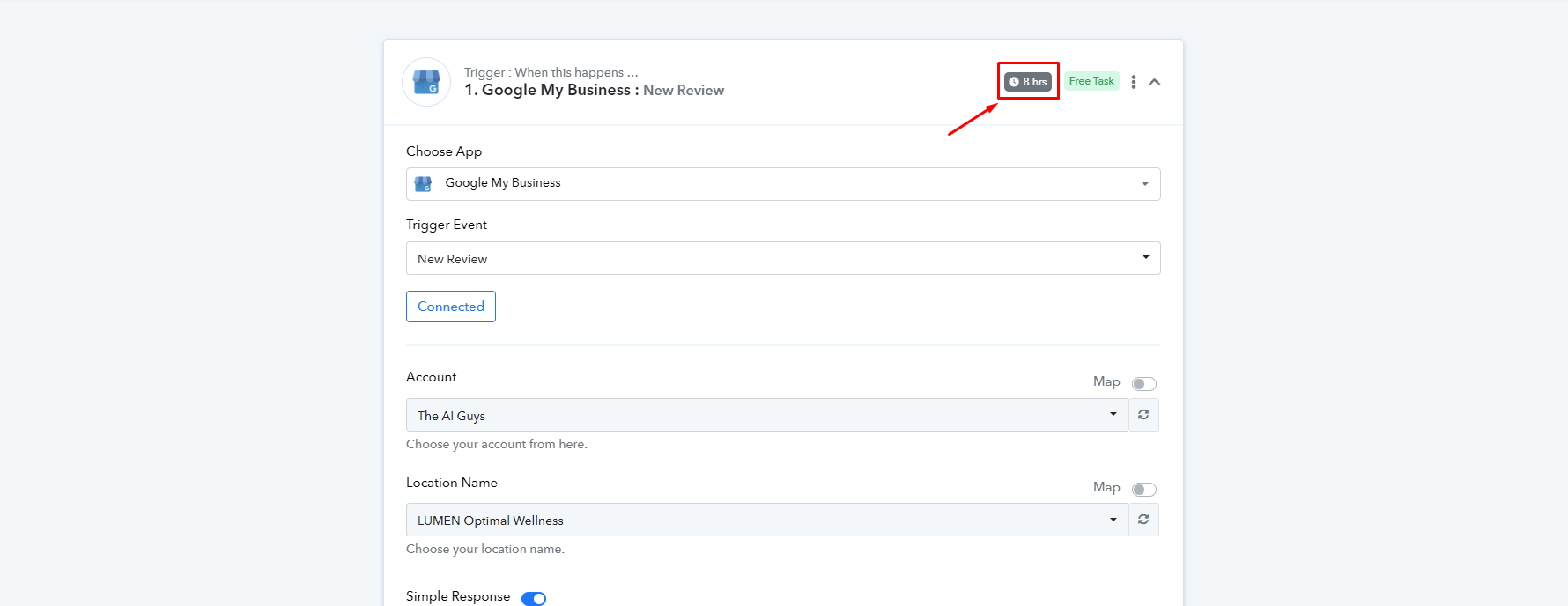Image resolution: width=1568 pixels, height=606 pixels.
Task: Open the Account dropdown showing The AI Guys
Action: click(767, 415)
